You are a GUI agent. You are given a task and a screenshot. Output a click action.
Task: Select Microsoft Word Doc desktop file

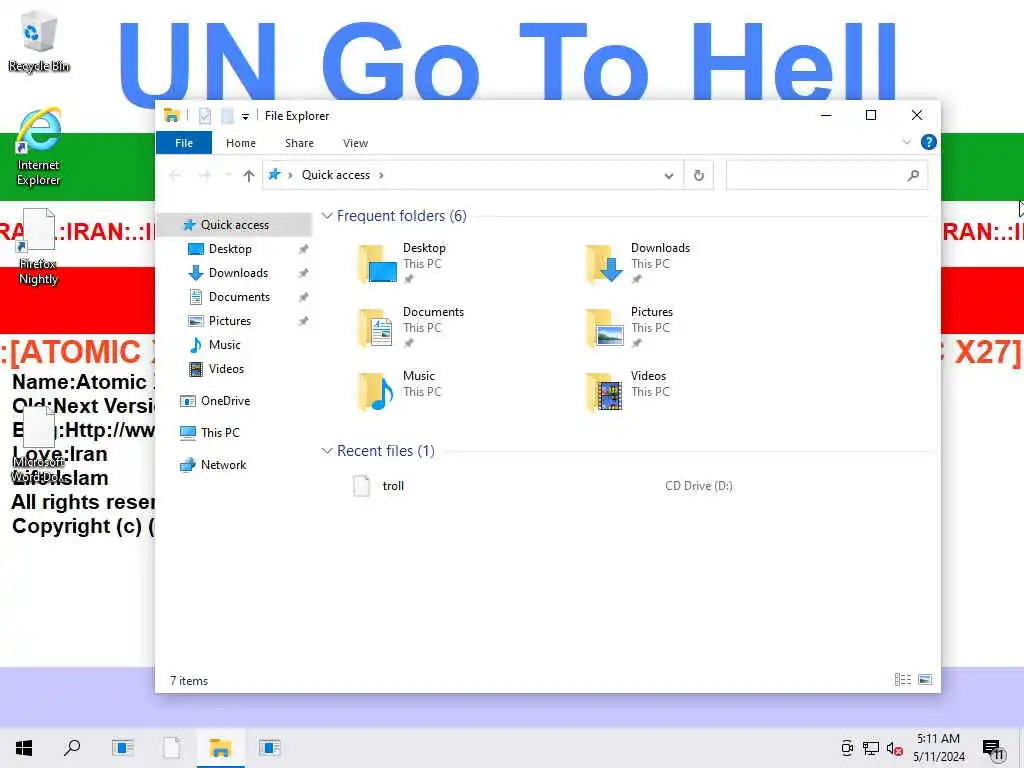39,445
